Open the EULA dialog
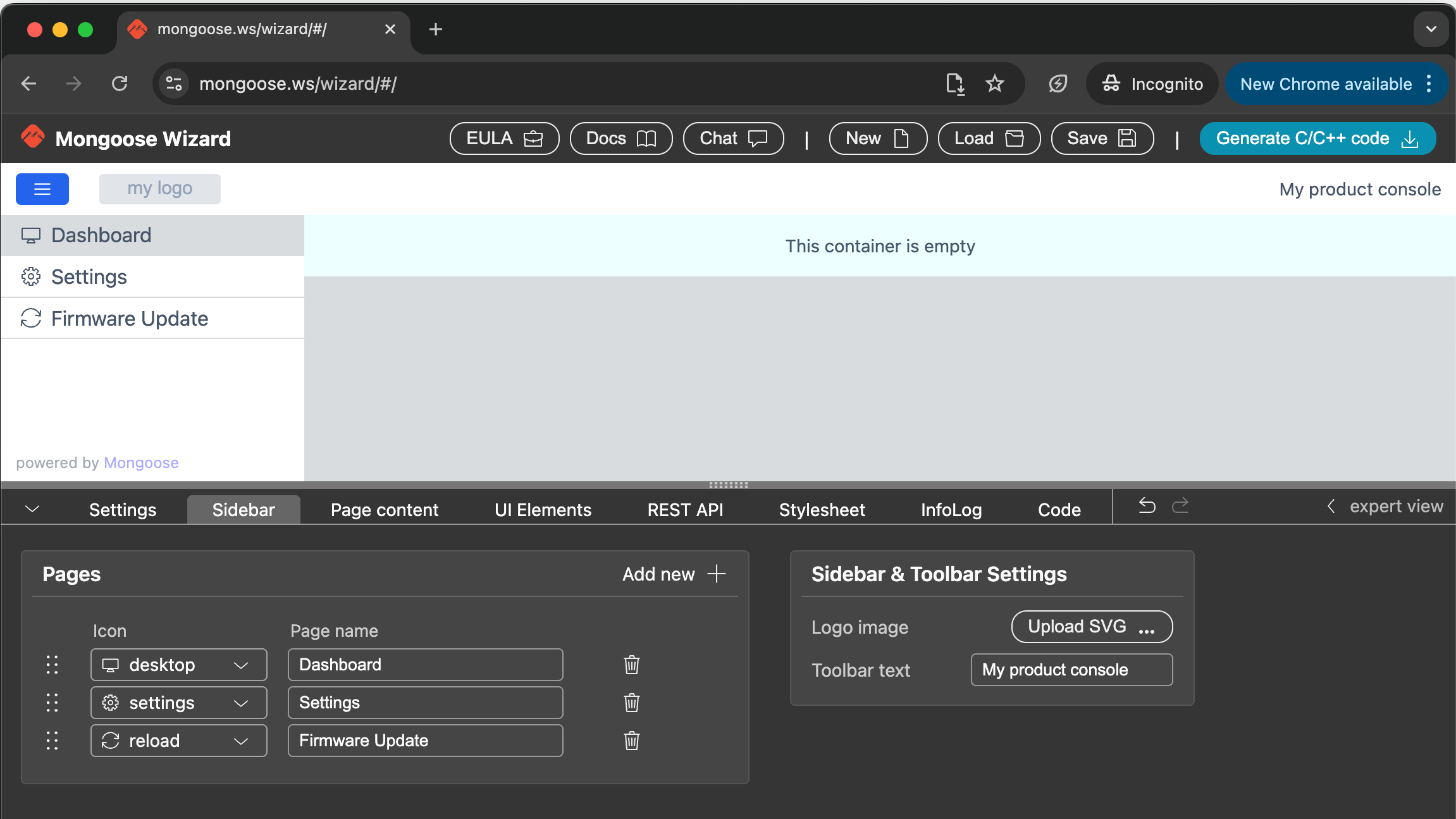The image size is (1456, 819). [504, 139]
